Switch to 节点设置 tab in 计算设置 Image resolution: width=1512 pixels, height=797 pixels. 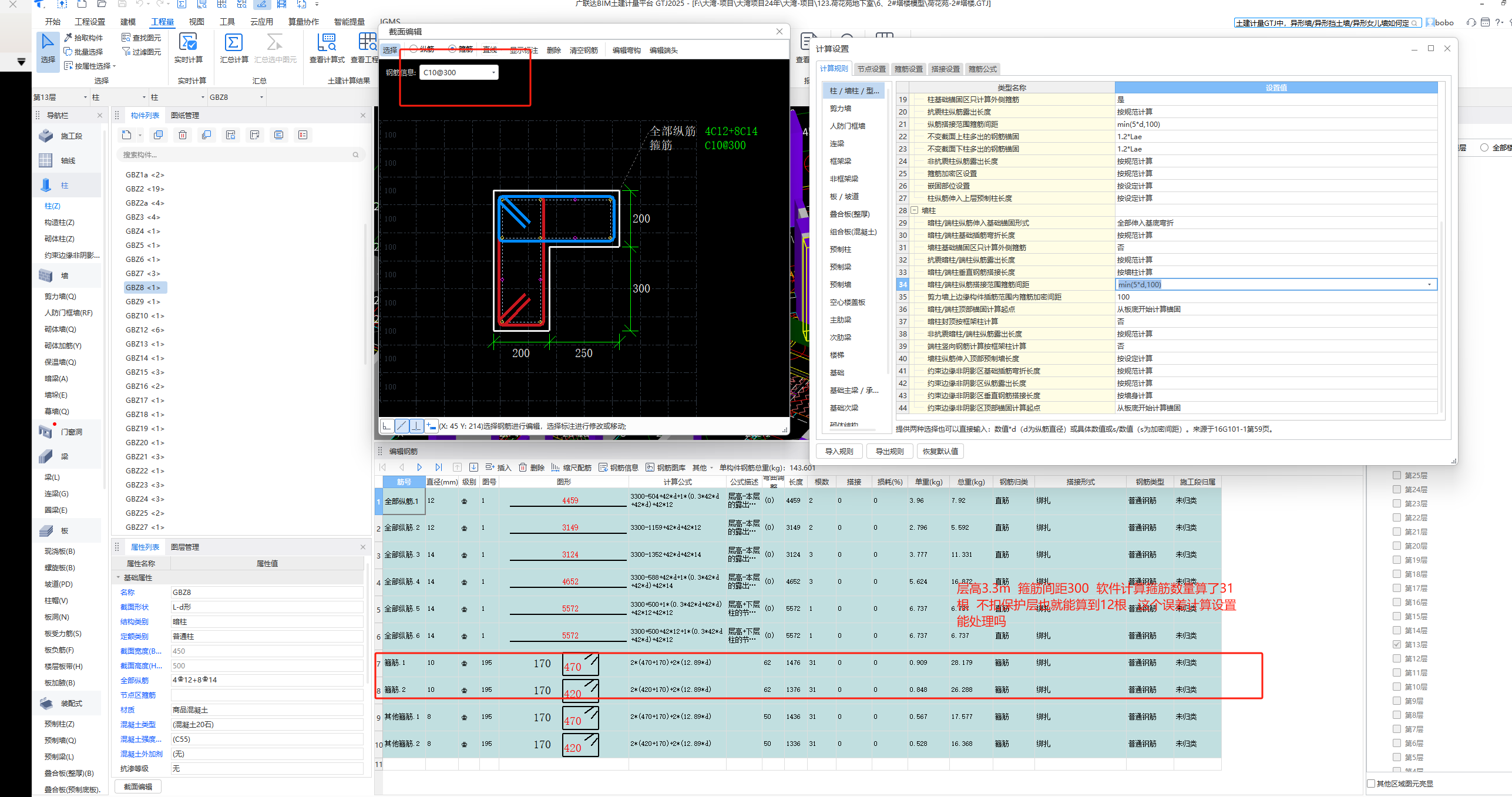(x=871, y=69)
